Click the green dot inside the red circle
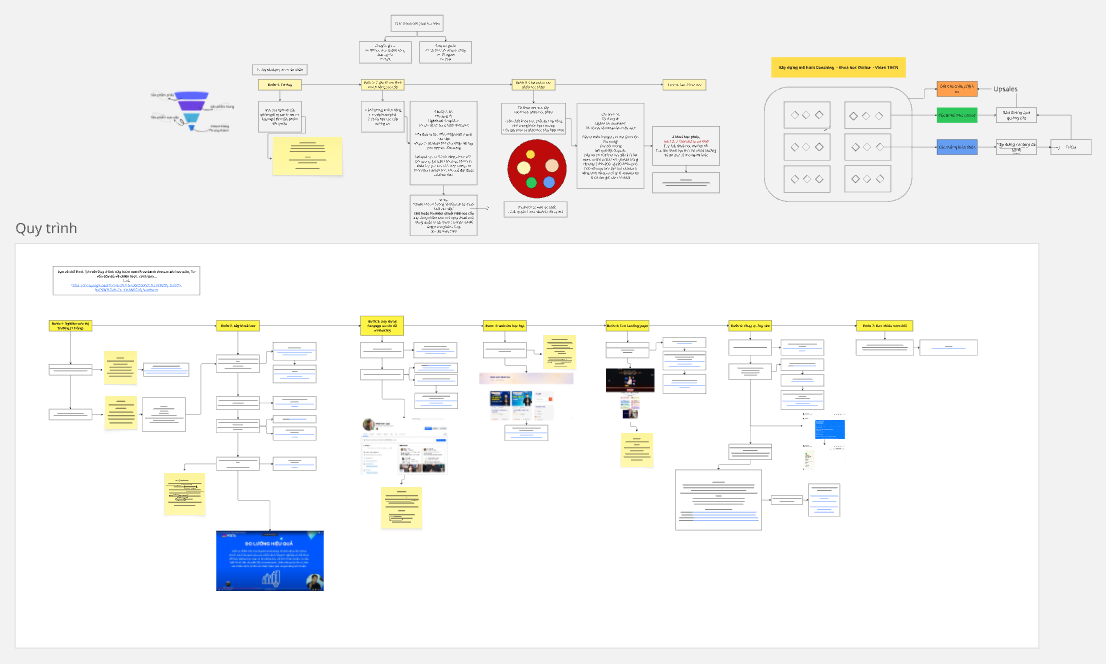This screenshot has width=1106, height=664. click(x=532, y=182)
